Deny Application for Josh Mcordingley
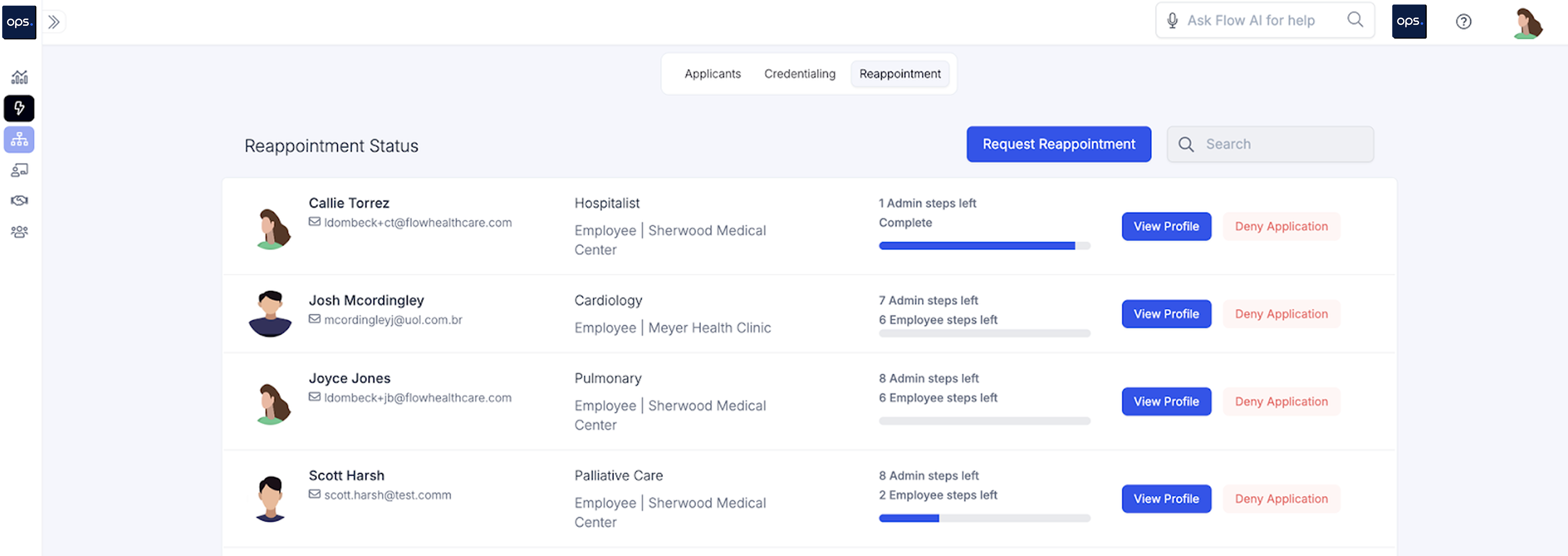Viewport: 1568px width, 556px height. coord(1281,314)
